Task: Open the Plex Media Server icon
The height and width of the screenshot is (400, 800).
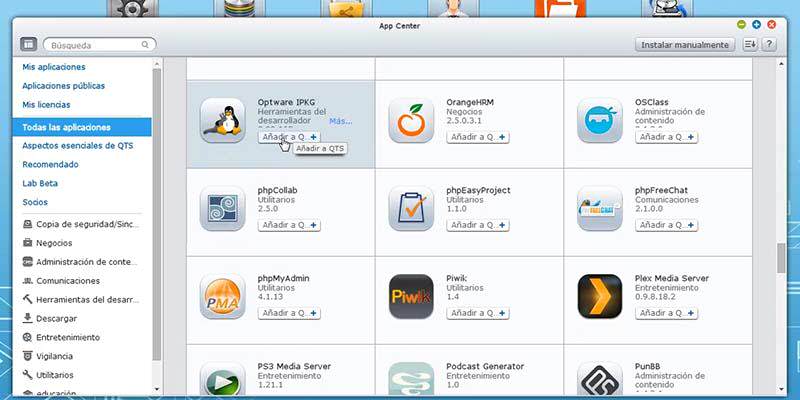Action: [599, 296]
